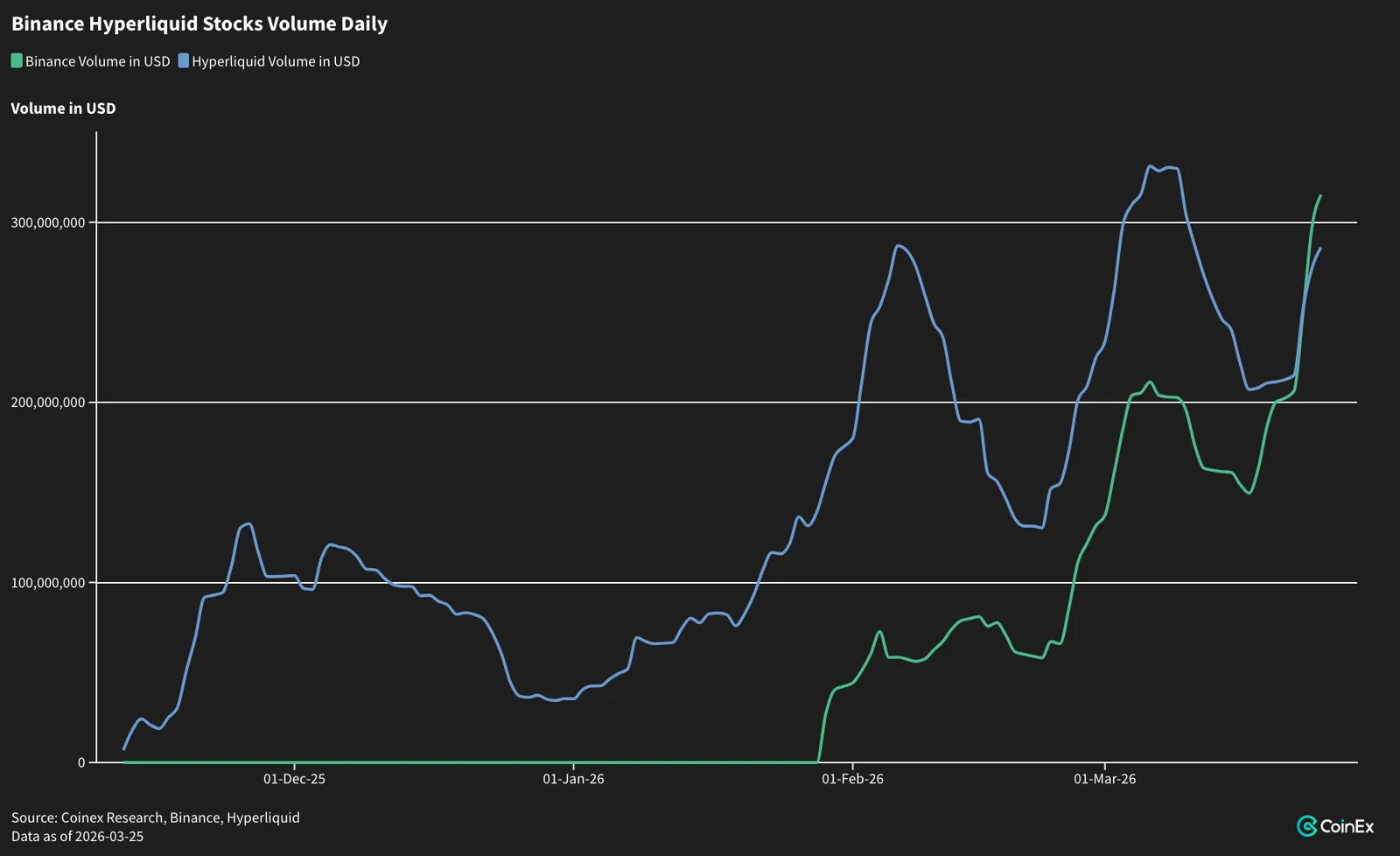Click the source attribution text
This screenshot has width=1400, height=856.
156,817
